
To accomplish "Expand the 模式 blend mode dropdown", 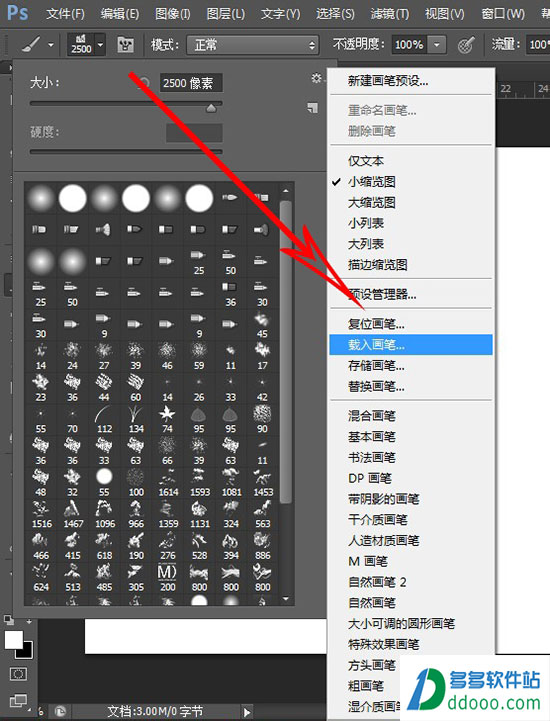I will coord(252,45).
